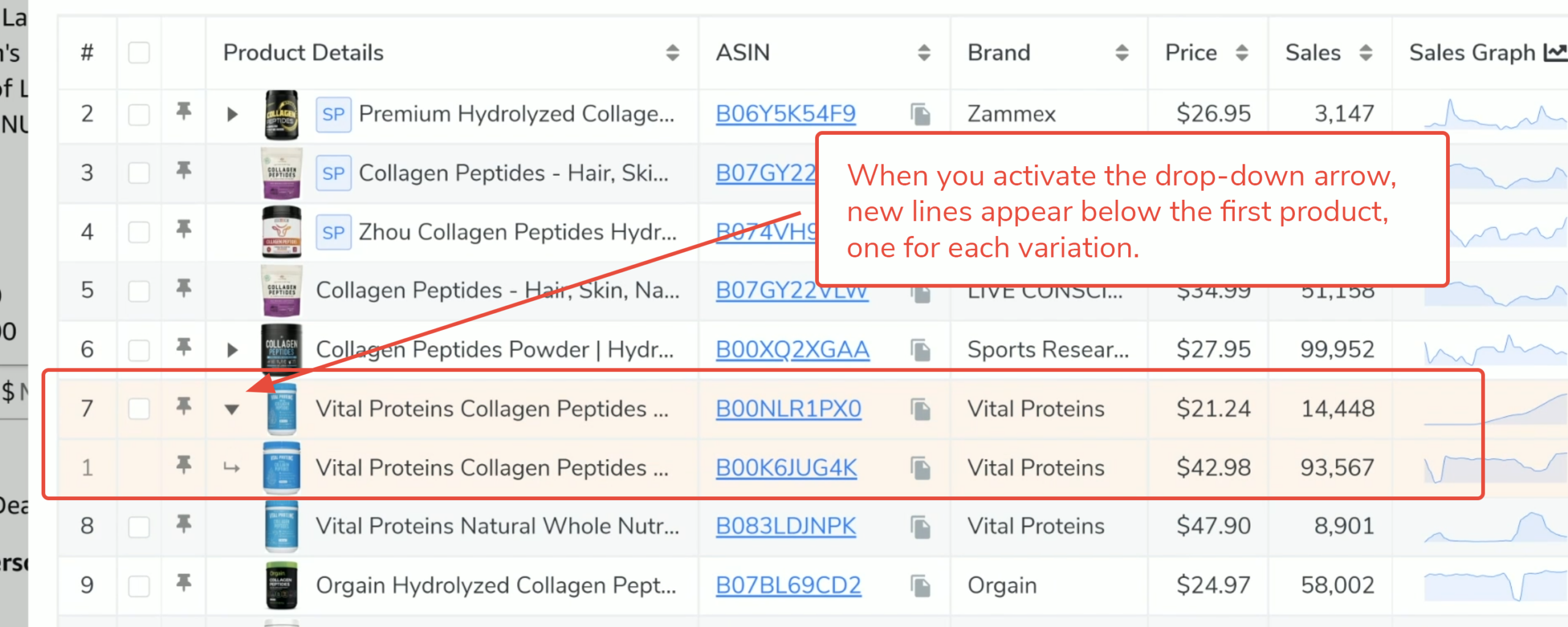The image size is (1568, 627).
Task: Pin the Premium Hydrolyzed Collagen row
Action: pyautogui.click(x=183, y=112)
